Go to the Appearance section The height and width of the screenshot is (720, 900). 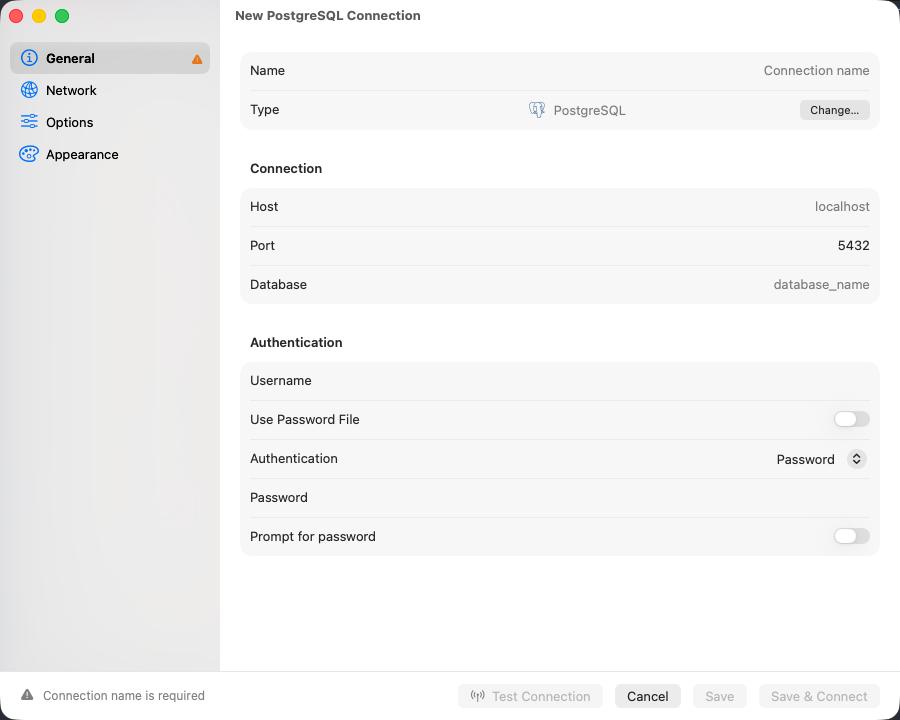[110, 154]
